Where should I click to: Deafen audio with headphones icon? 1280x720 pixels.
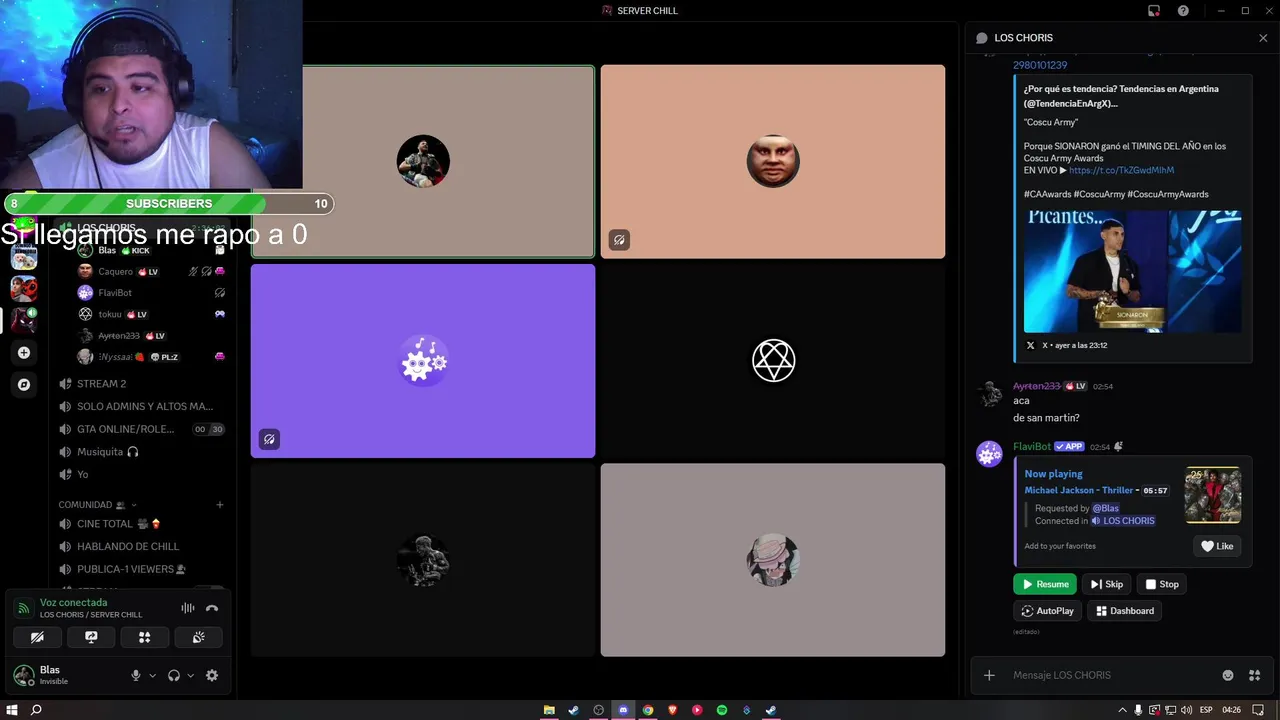tap(174, 675)
